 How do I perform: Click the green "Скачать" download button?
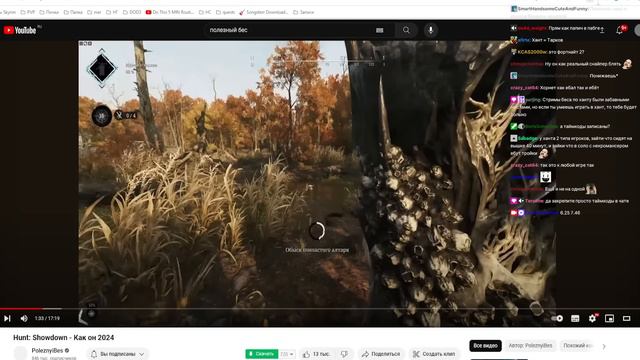pyautogui.click(x=262, y=354)
